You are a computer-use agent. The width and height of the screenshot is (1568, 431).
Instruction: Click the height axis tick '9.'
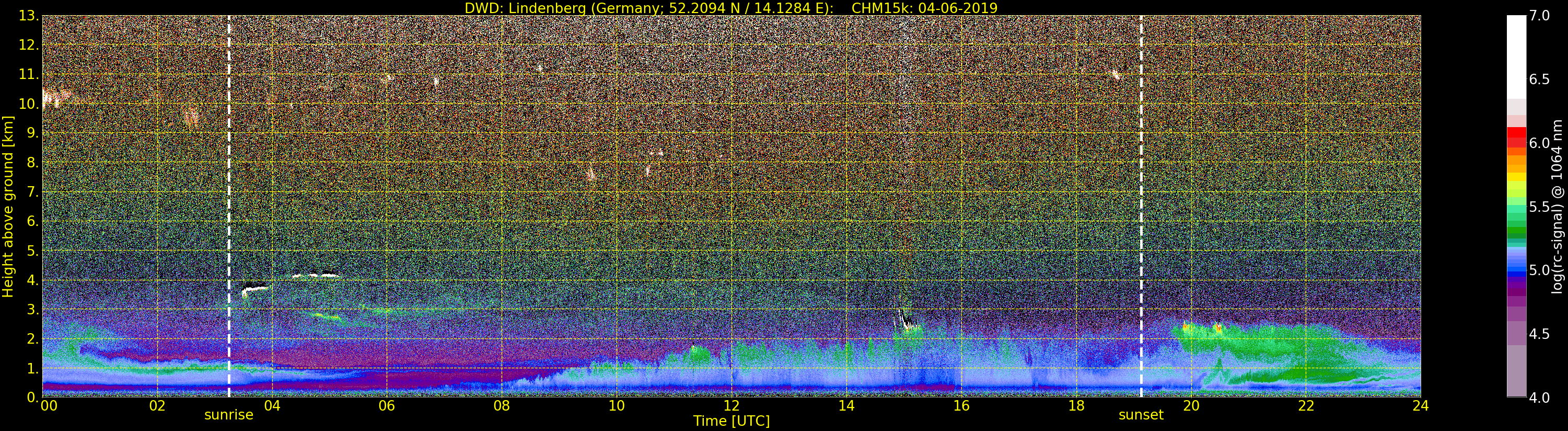(x=32, y=133)
